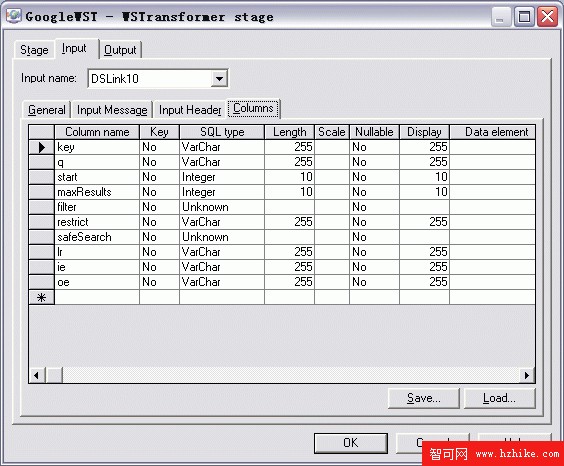Select the row marker arrow for key

[x=41, y=147]
